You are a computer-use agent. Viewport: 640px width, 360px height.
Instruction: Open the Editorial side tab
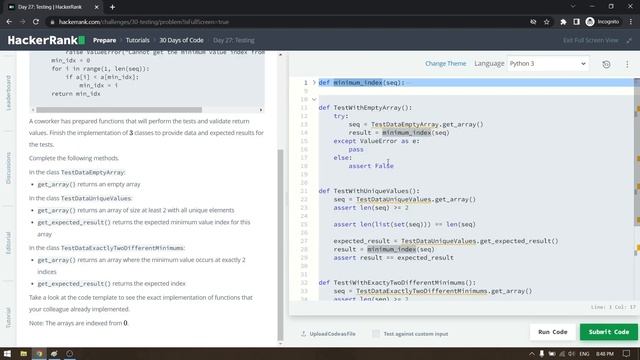coord(8,243)
